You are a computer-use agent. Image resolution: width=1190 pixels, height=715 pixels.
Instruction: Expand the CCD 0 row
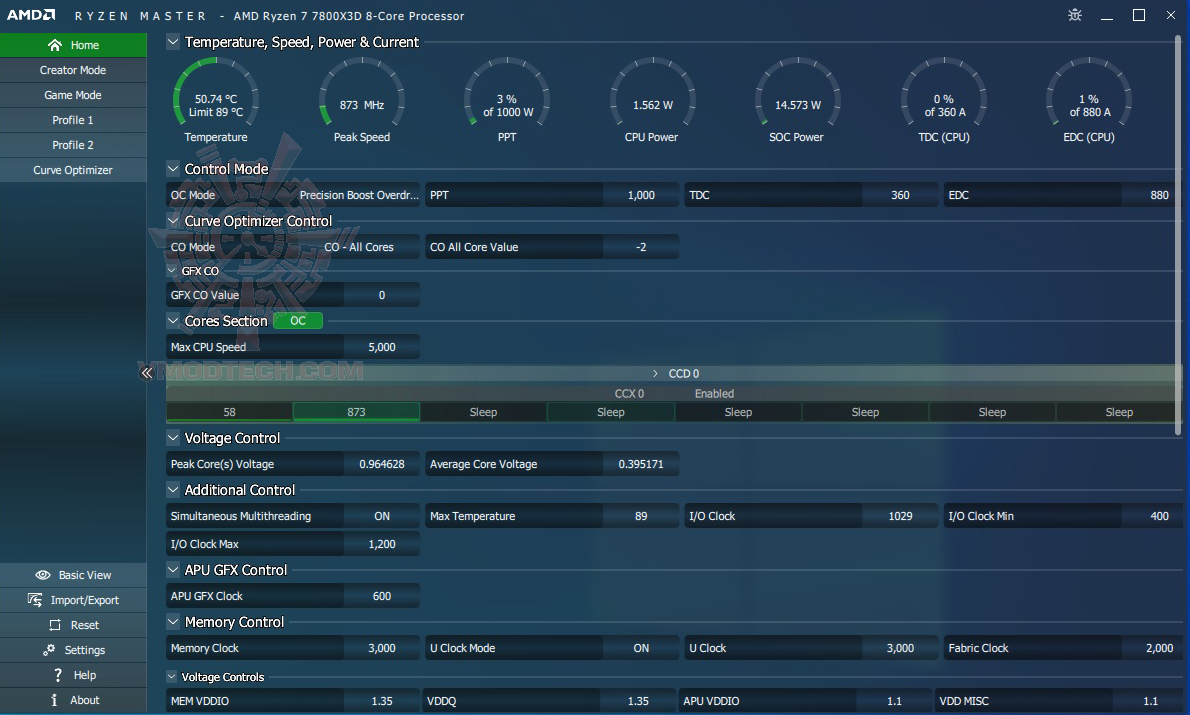(656, 373)
